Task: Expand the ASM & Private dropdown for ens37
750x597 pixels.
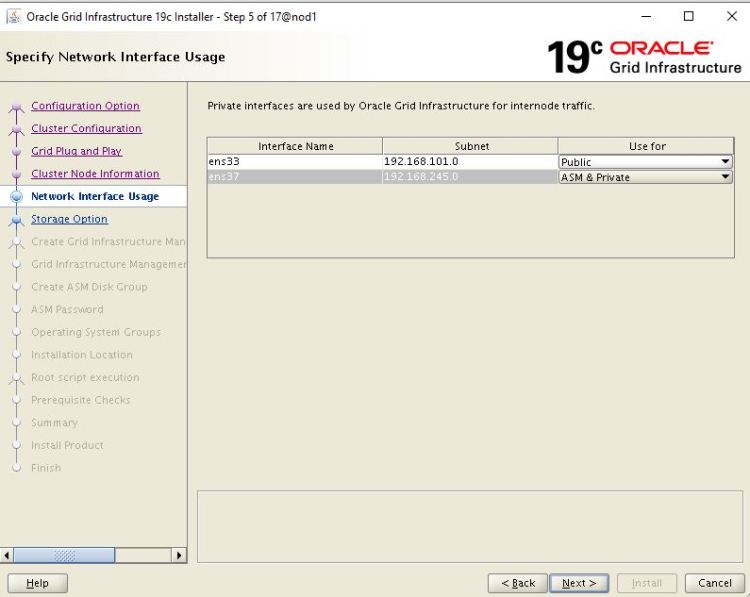Action: click(x=725, y=177)
